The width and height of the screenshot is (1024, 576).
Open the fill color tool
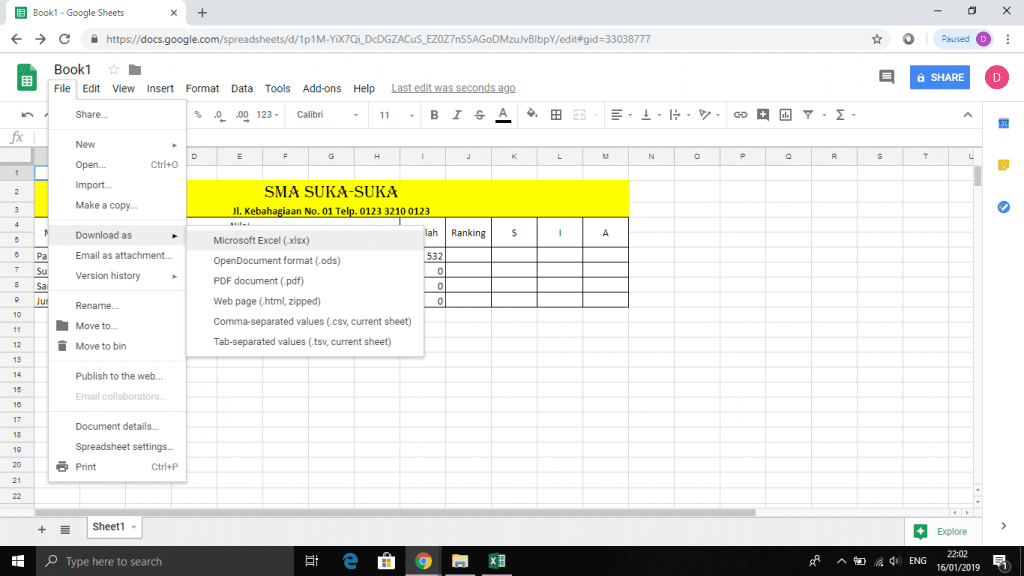click(x=530, y=115)
